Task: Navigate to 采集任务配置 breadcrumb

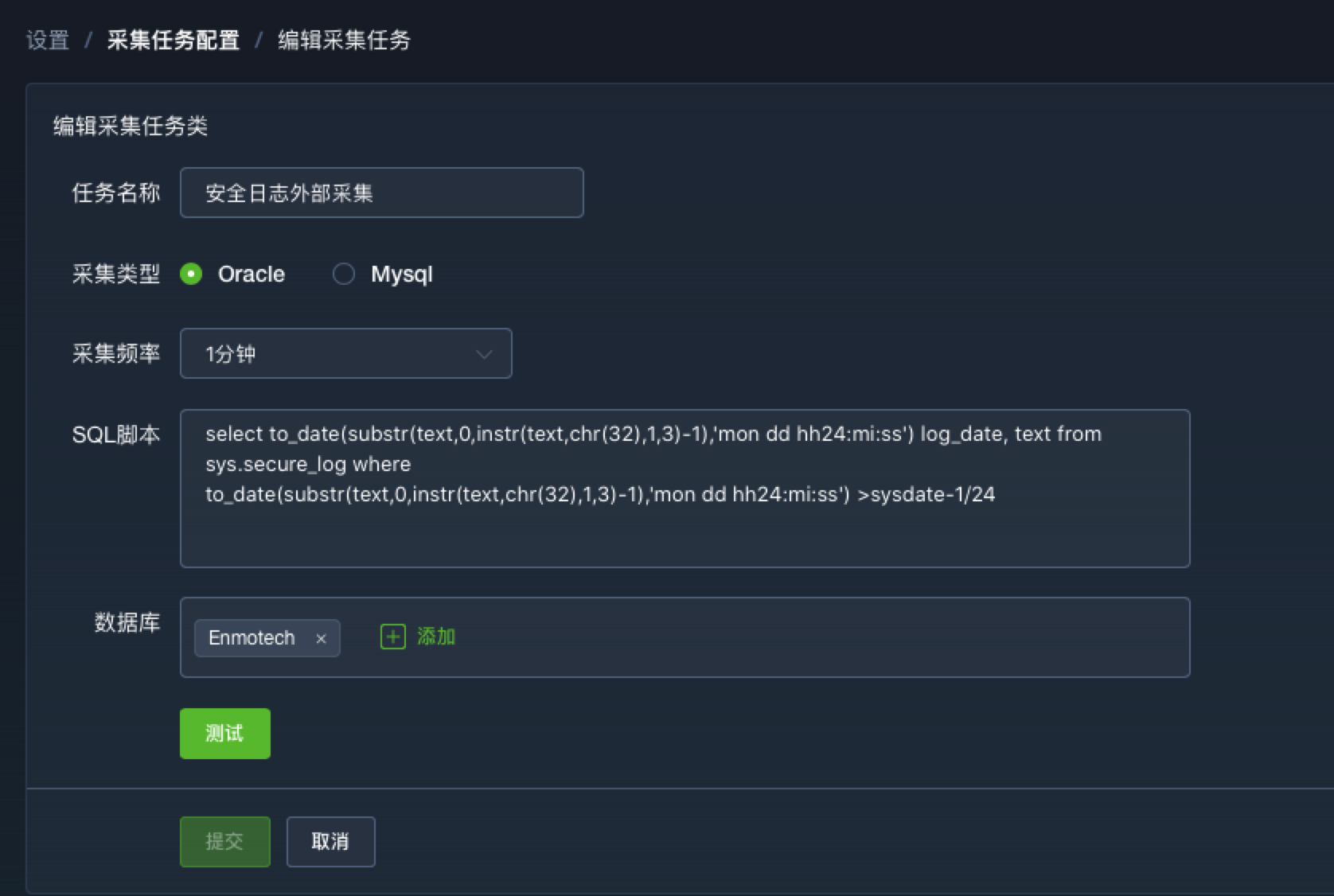Action: click(x=174, y=40)
